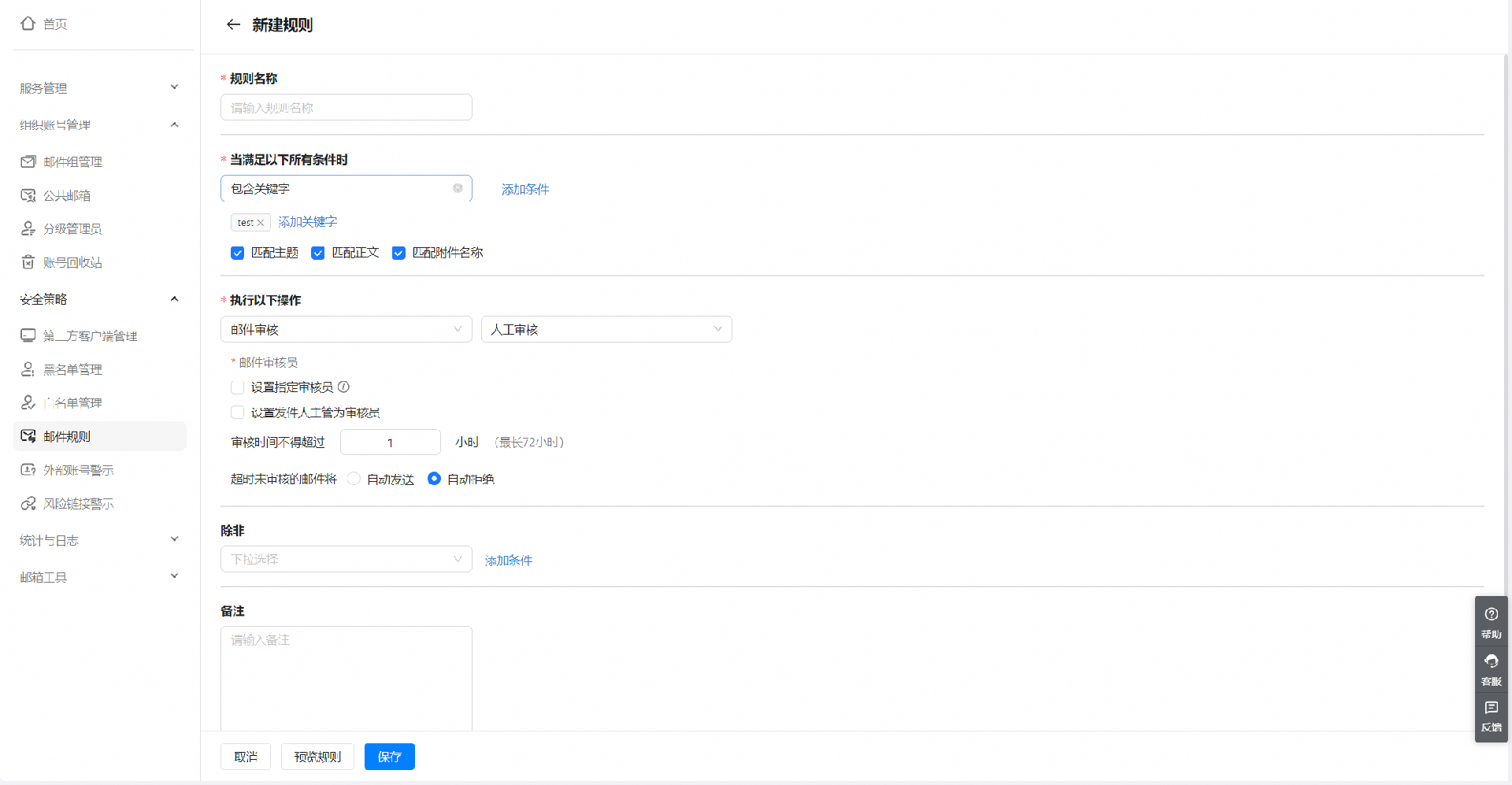Clear the 包含关键字 condition selection
This screenshot has height=785, width=1512.
coord(458,188)
